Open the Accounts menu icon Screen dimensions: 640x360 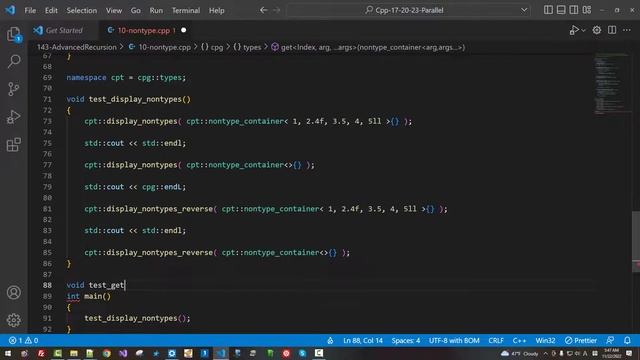pyautogui.click(x=13, y=292)
